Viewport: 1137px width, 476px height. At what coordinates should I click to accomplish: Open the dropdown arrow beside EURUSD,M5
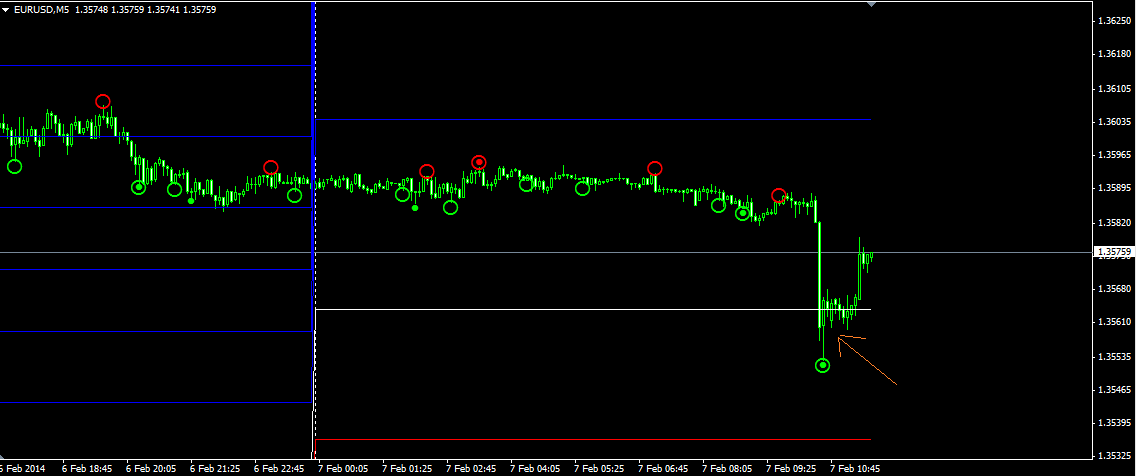click(x=6, y=9)
